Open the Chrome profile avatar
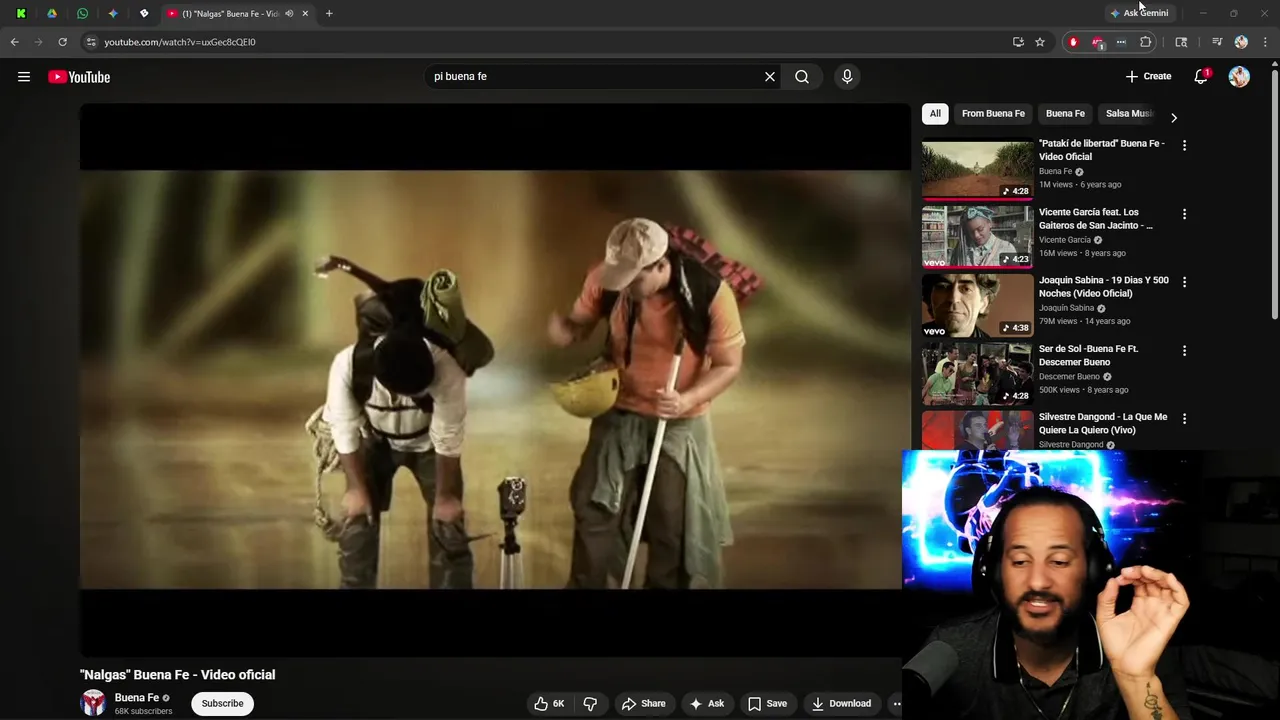This screenshot has width=1280, height=720. tap(1241, 42)
